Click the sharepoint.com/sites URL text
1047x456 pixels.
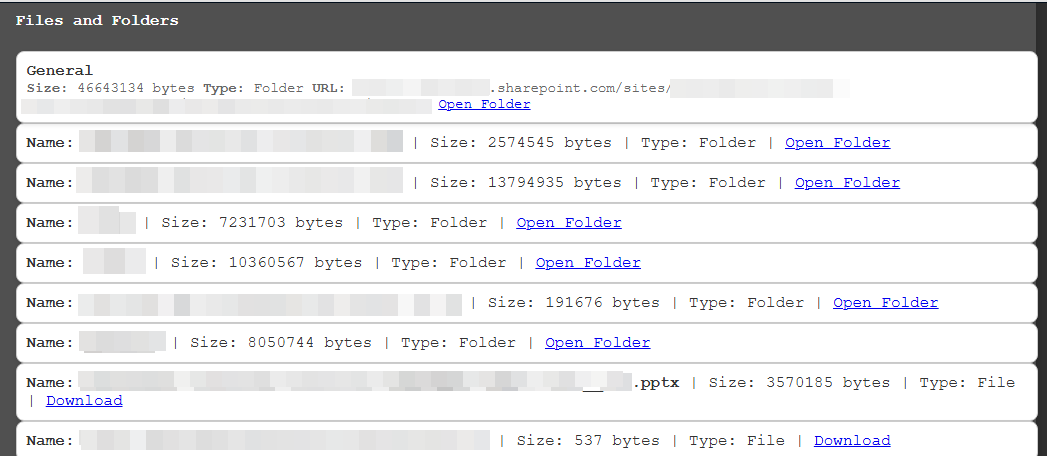coord(578,88)
